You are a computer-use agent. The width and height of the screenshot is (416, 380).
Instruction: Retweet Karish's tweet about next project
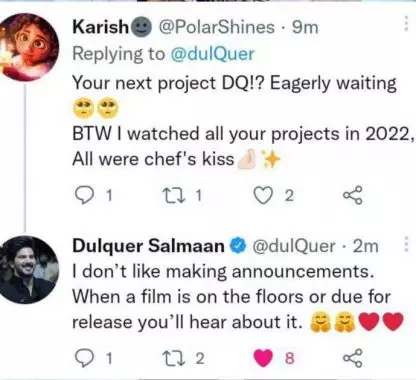pyautogui.click(x=171, y=196)
